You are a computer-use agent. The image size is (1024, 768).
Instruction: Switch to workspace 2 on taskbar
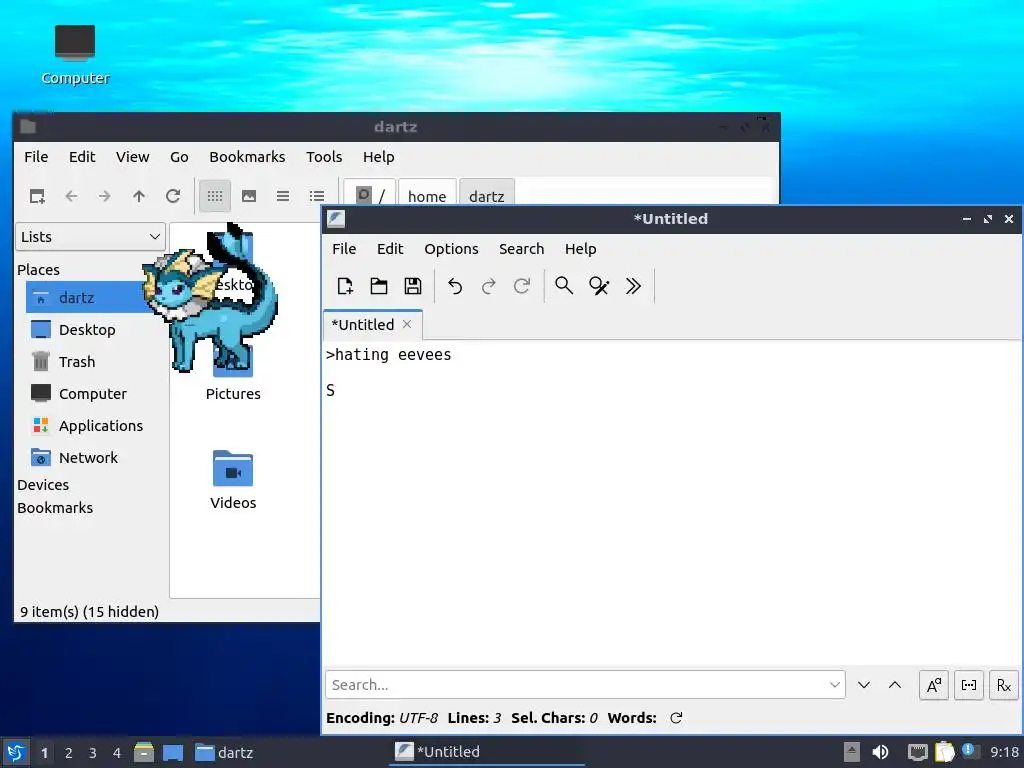click(x=69, y=753)
